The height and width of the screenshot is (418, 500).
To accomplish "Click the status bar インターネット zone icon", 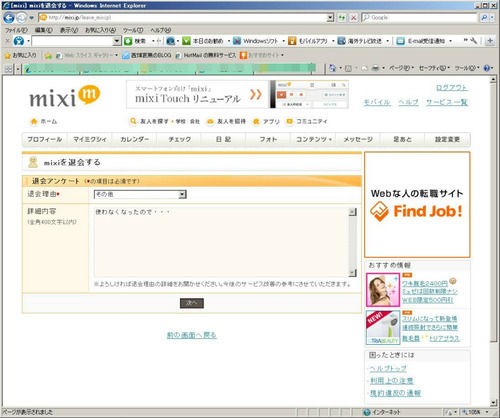I will [367, 412].
